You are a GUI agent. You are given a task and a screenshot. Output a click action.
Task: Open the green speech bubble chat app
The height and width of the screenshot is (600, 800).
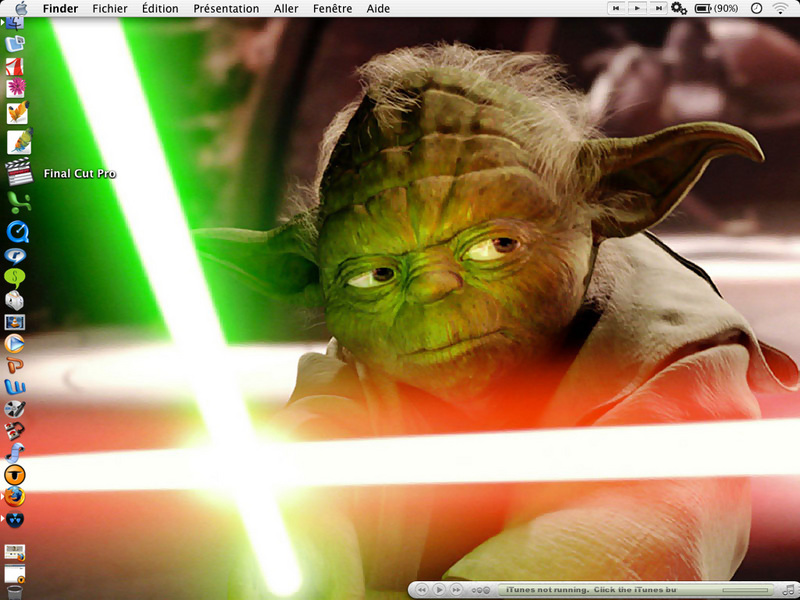point(14,278)
